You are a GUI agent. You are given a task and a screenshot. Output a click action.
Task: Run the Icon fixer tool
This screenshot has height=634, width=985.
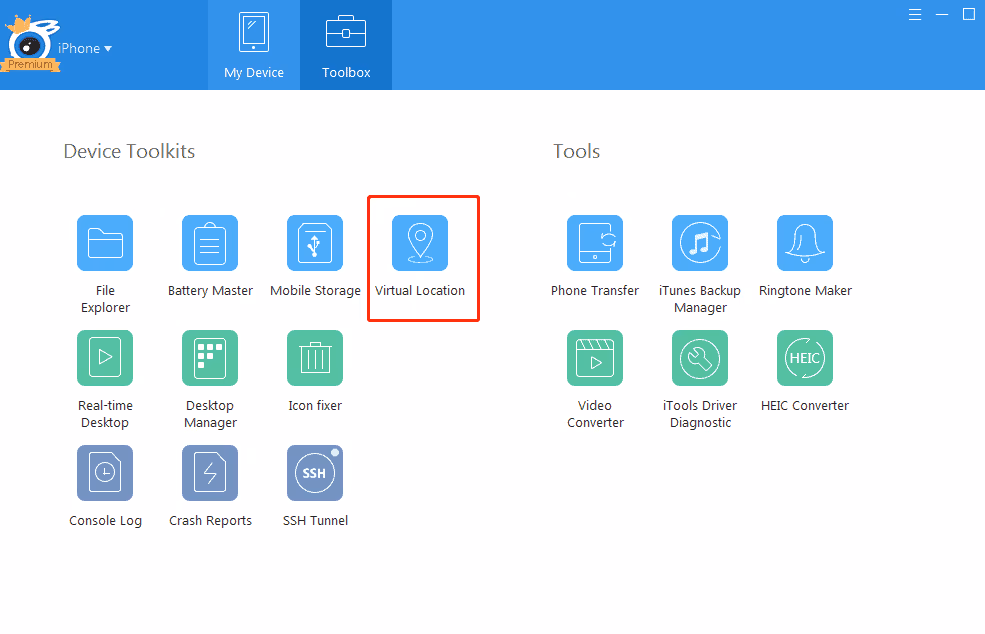(315, 358)
